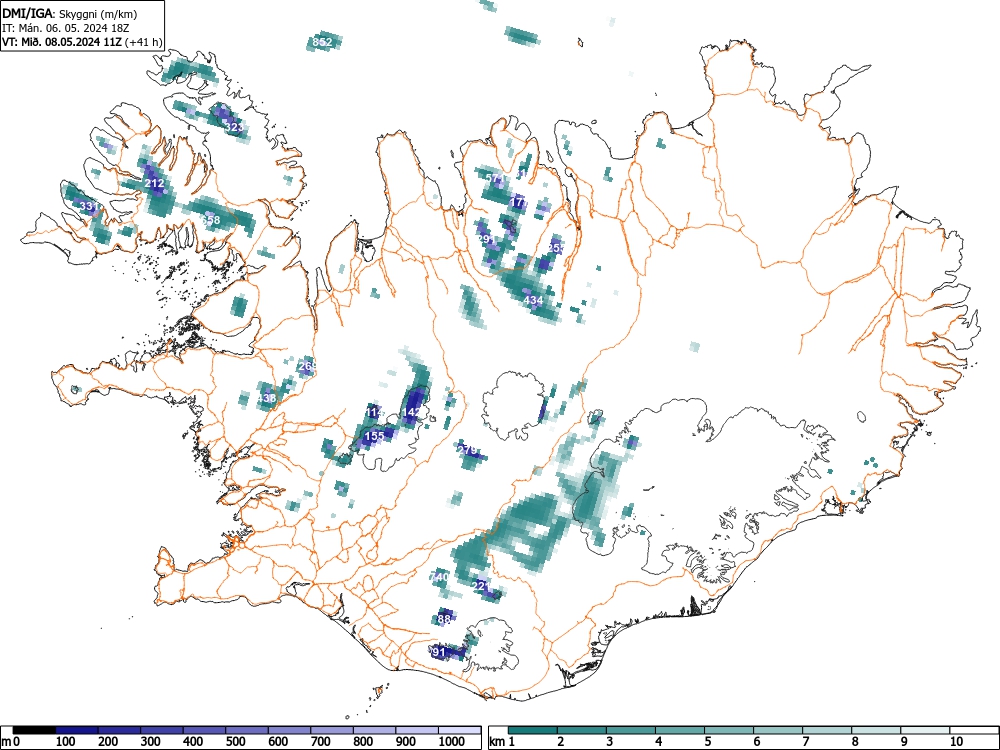Image resolution: width=1000 pixels, height=750 pixels.
Task: Click the 200–300 m legend swatch
Action: (x=119, y=730)
